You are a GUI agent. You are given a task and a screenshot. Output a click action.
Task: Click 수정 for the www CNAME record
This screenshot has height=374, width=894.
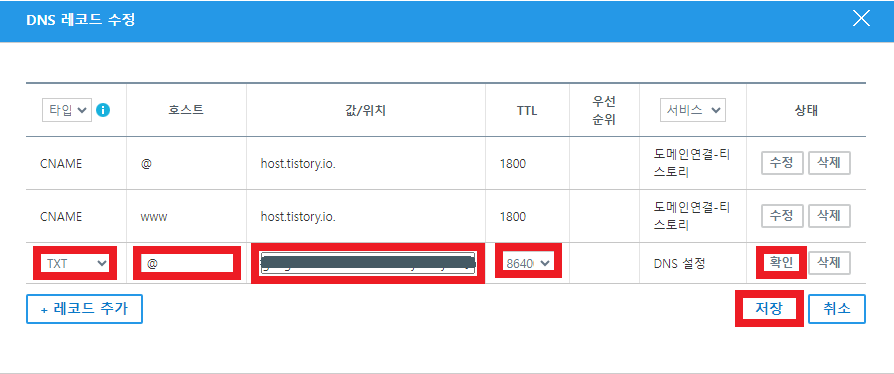point(782,216)
